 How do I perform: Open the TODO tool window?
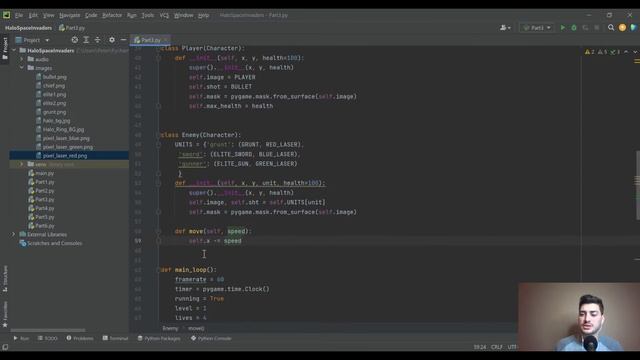[48, 338]
